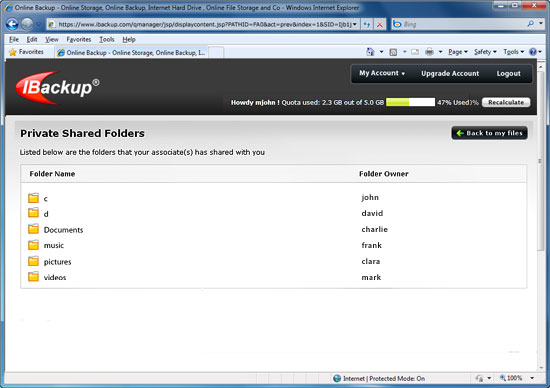The image size is (550, 388).
Task: Open the Favorites star button
Action: (x=26, y=52)
